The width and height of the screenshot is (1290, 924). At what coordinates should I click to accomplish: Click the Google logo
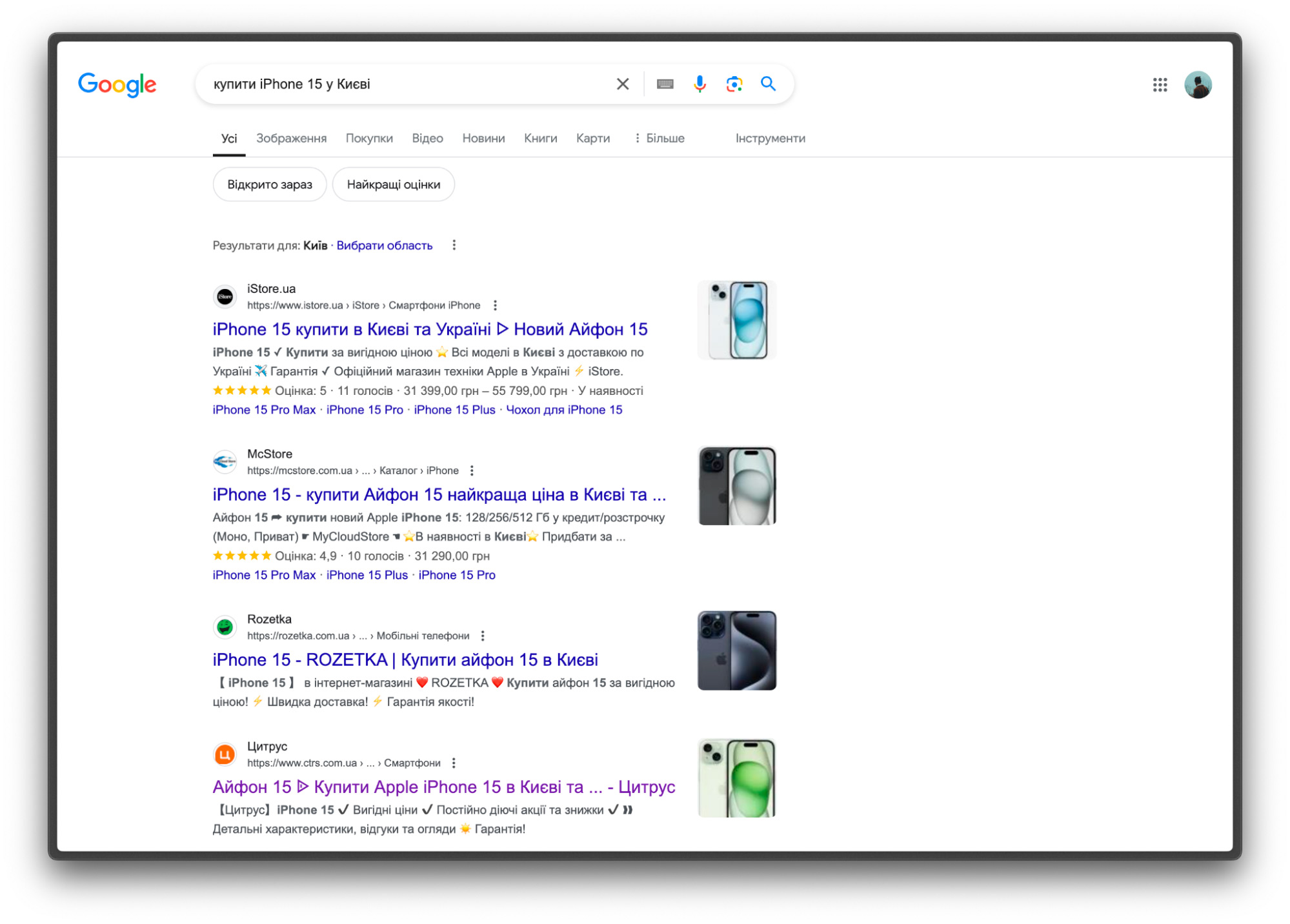tap(117, 85)
